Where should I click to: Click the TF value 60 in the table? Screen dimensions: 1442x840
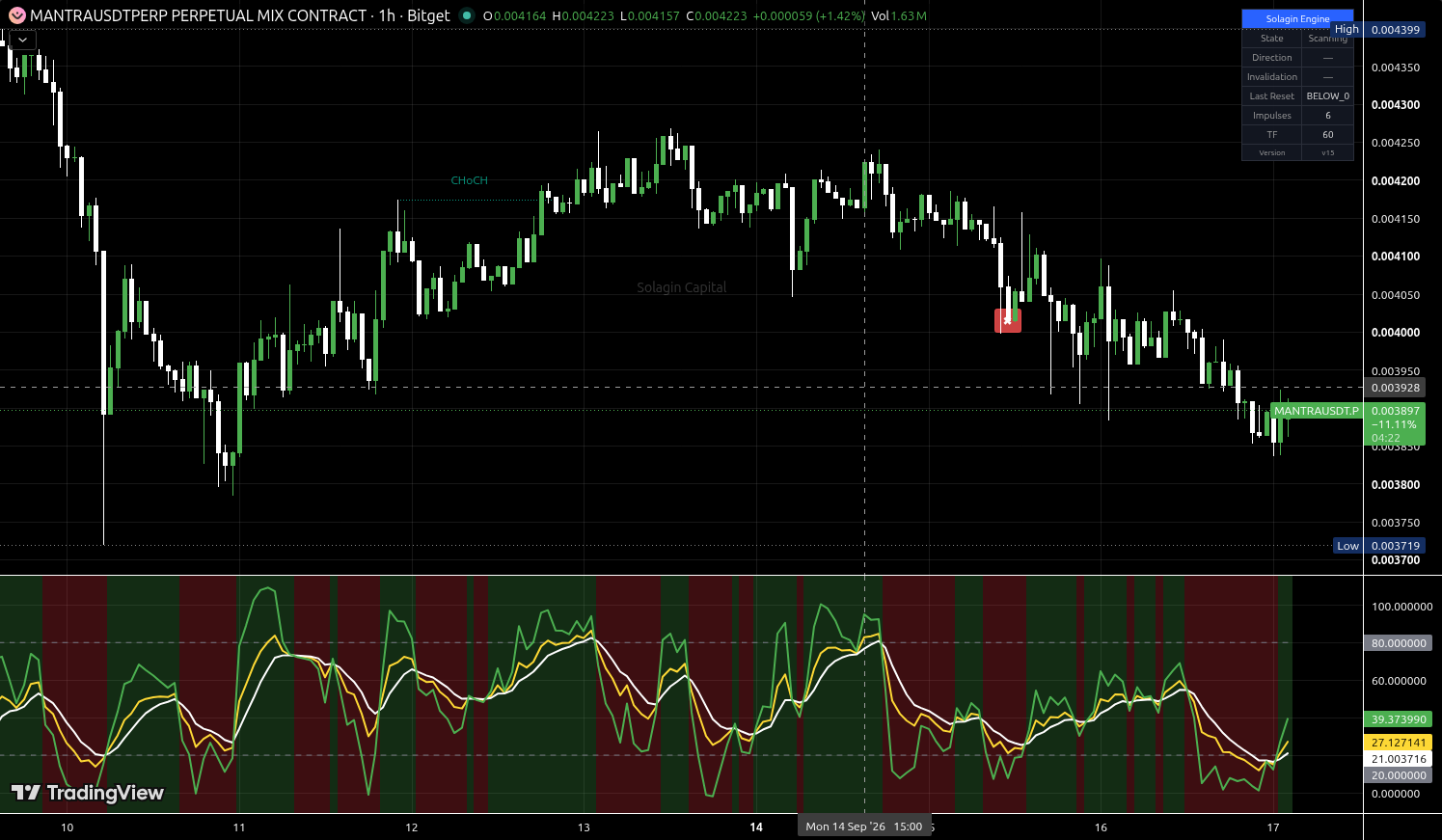click(x=1327, y=135)
